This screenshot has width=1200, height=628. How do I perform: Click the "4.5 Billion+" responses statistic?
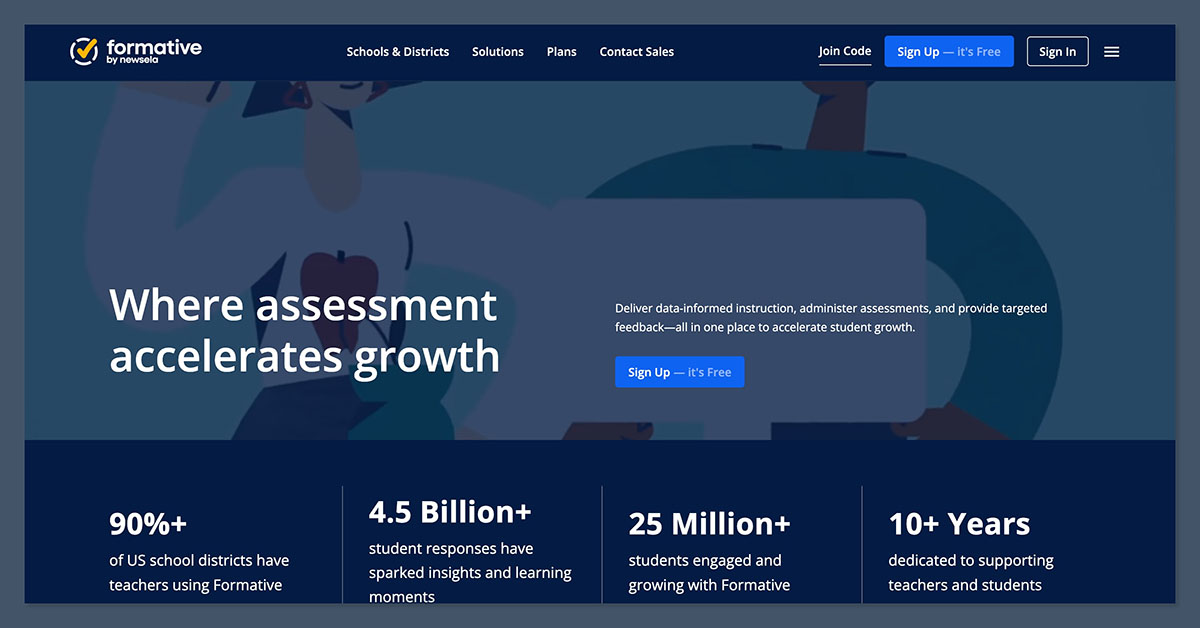pos(451,512)
